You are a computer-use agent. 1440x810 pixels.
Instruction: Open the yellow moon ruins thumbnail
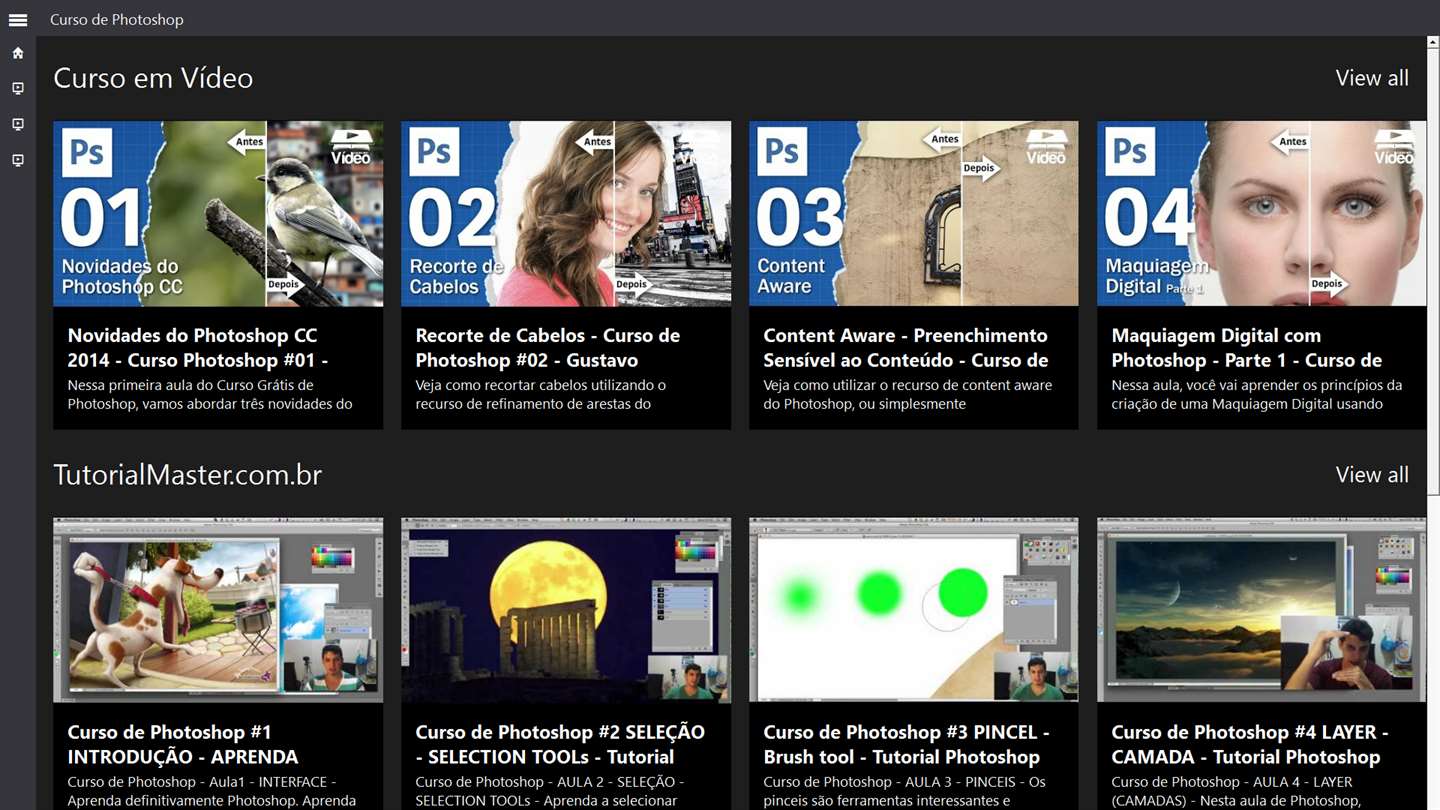click(566, 610)
